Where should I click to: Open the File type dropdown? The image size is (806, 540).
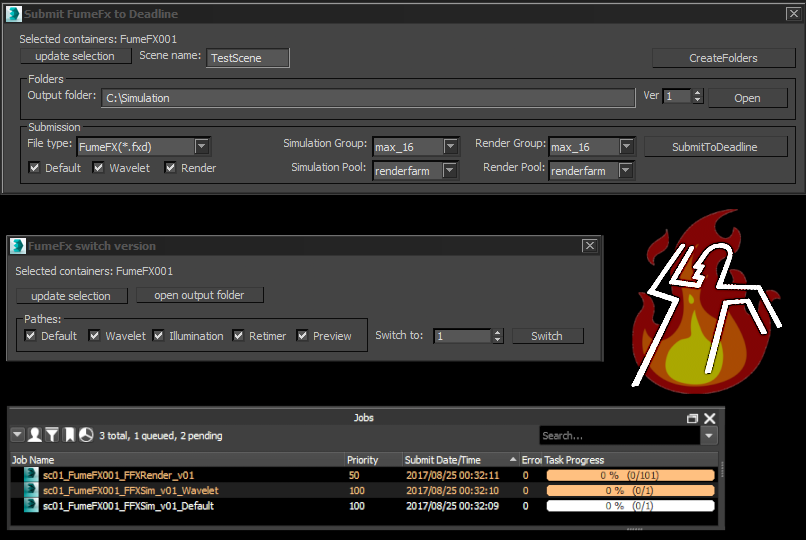[202, 146]
